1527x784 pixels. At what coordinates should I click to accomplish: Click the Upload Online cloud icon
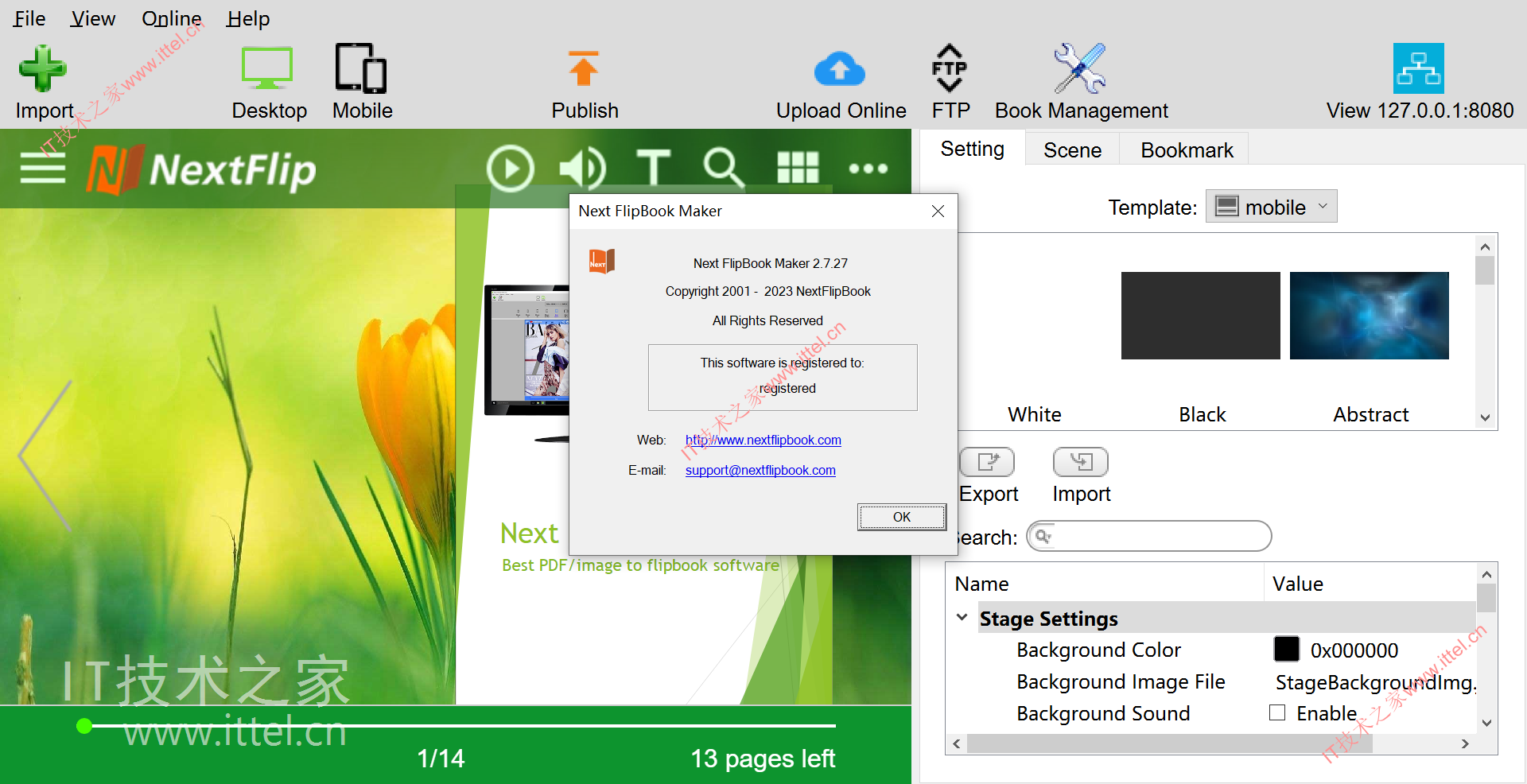pos(840,69)
